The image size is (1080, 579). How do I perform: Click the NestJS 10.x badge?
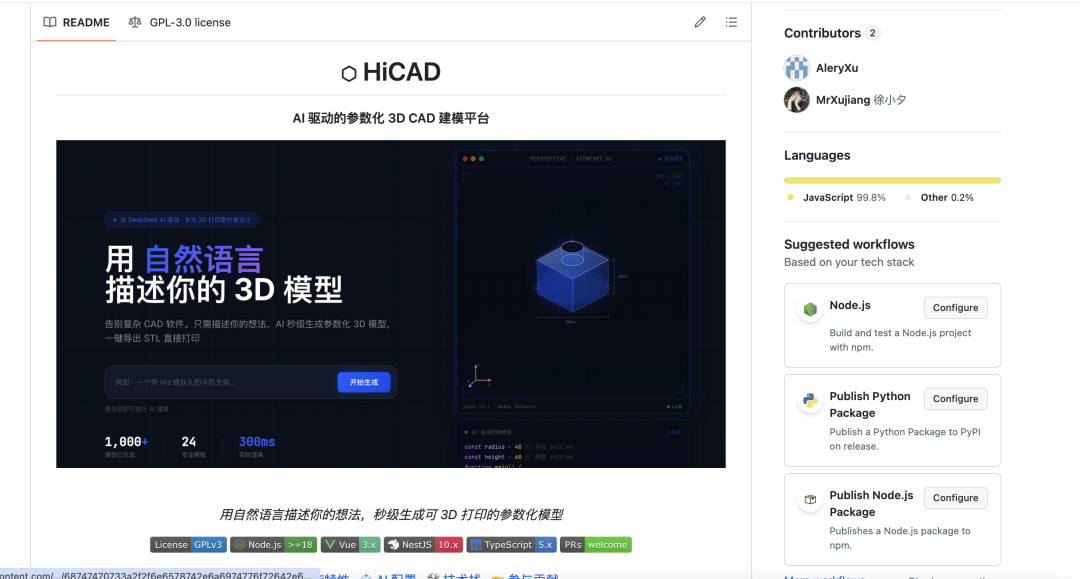(x=423, y=545)
